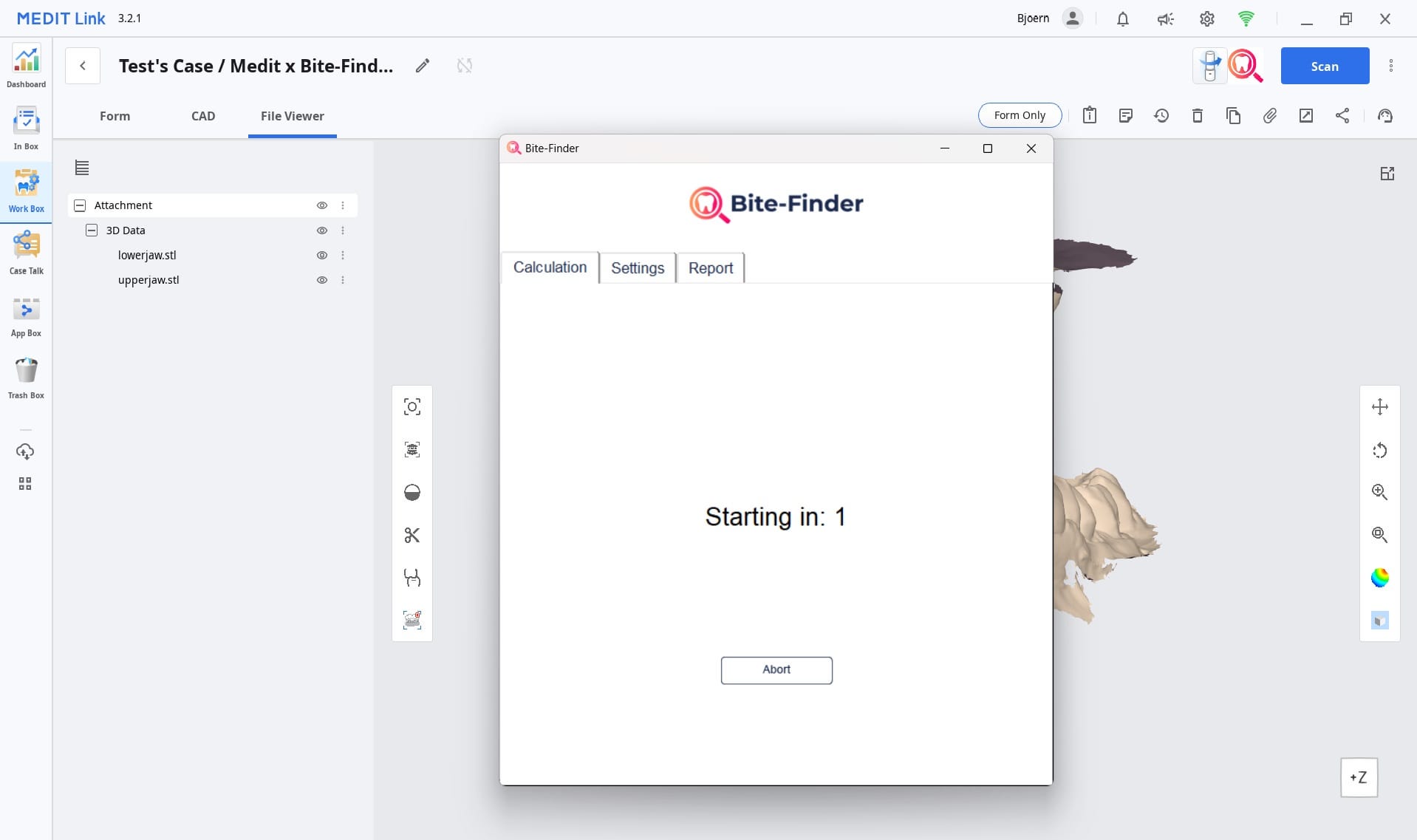Click the zoom fit magnifier tool

[x=1380, y=535]
